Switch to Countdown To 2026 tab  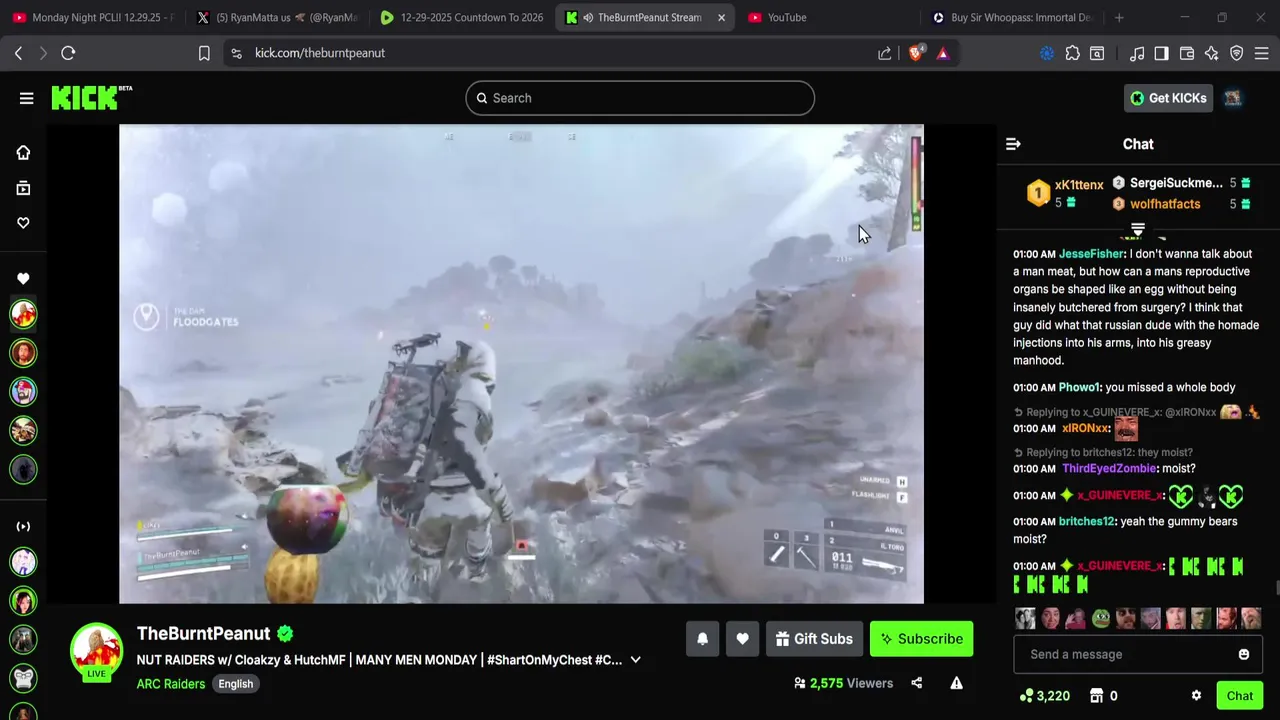[x=461, y=17]
